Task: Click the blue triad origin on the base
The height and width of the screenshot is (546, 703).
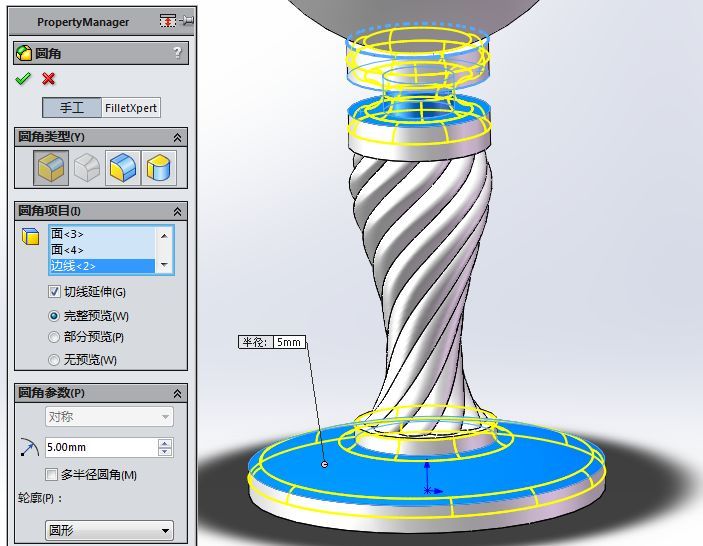Action: click(427, 490)
